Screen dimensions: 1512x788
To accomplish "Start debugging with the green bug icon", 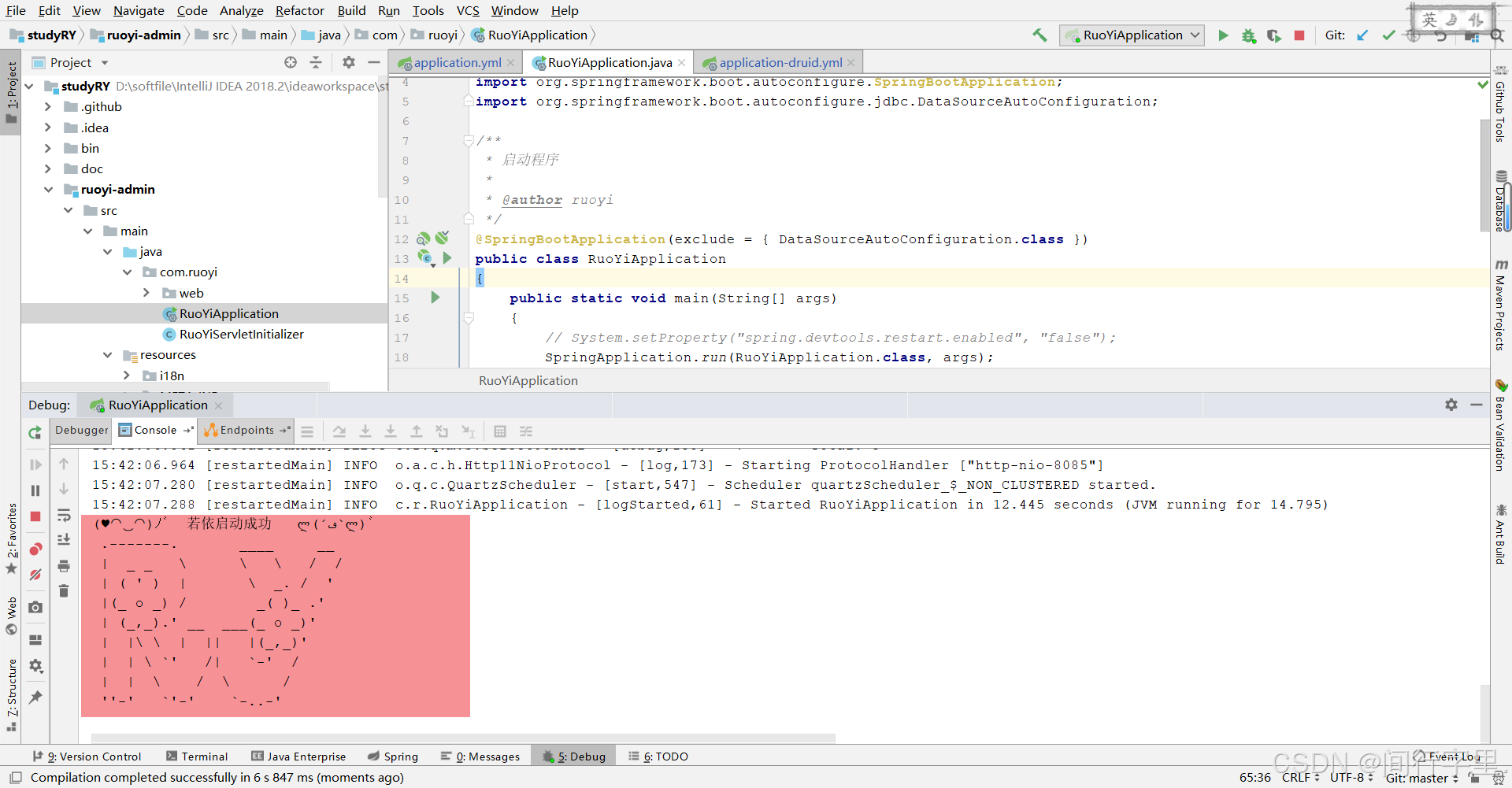I will click(1249, 35).
